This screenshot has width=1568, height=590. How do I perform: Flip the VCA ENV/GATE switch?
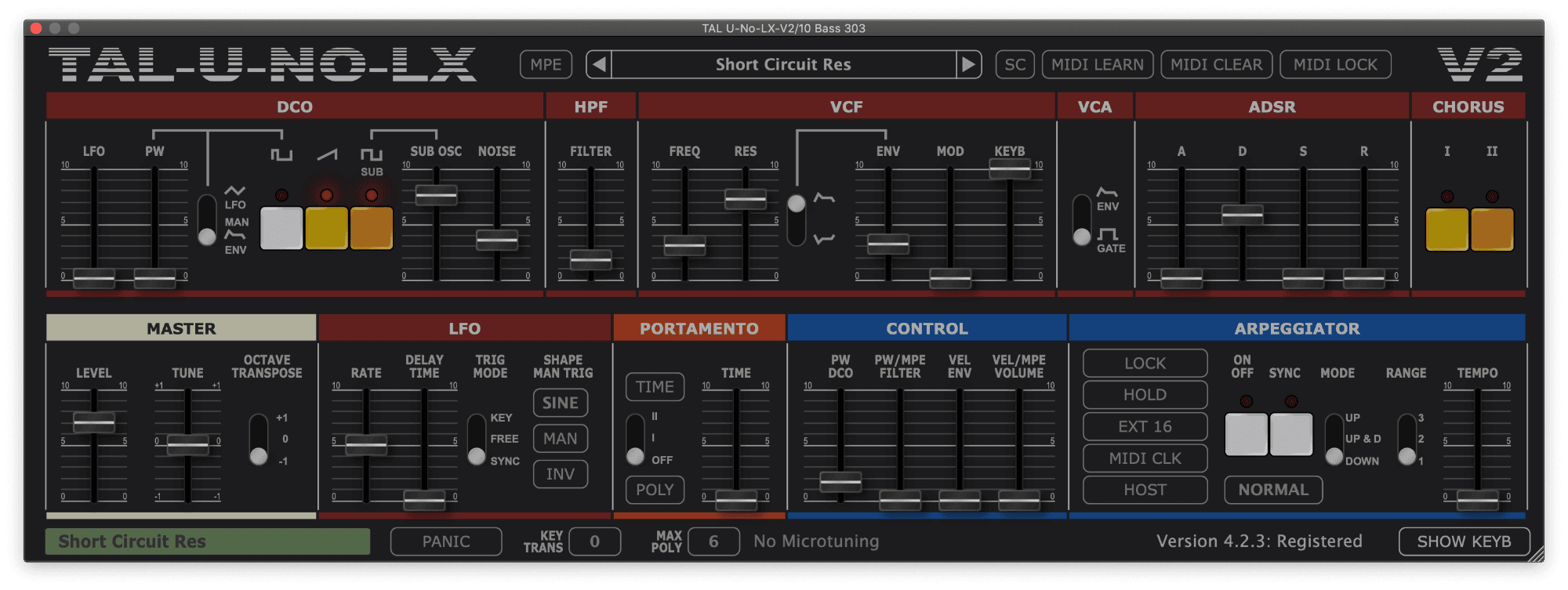[1082, 220]
